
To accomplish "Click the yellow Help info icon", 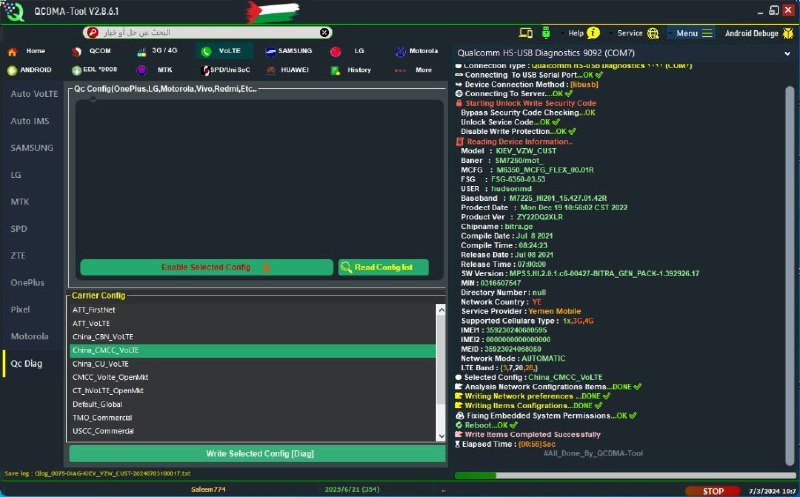I will 593,33.
